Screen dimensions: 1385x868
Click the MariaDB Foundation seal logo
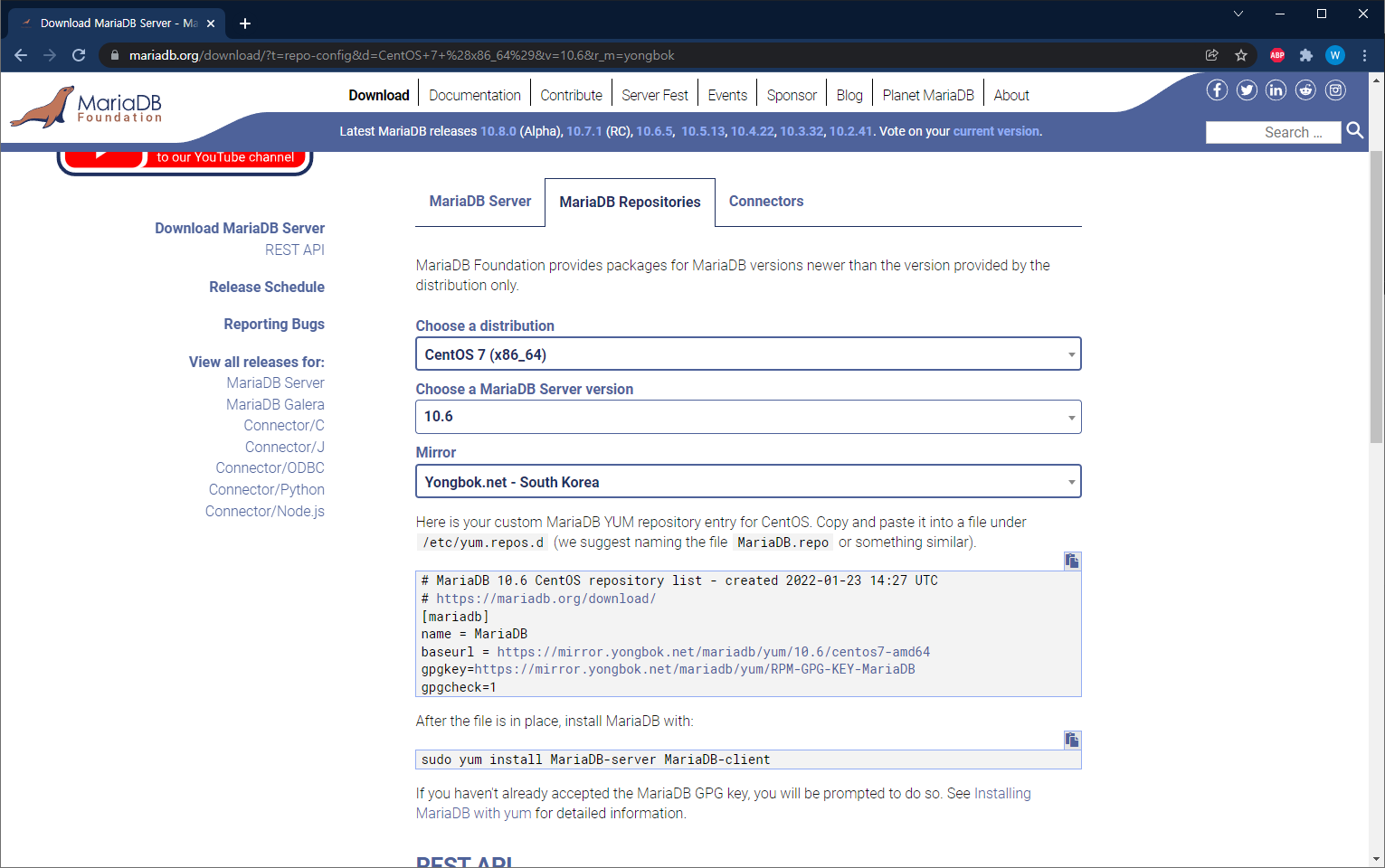pyautogui.click(x=86, y=107)
